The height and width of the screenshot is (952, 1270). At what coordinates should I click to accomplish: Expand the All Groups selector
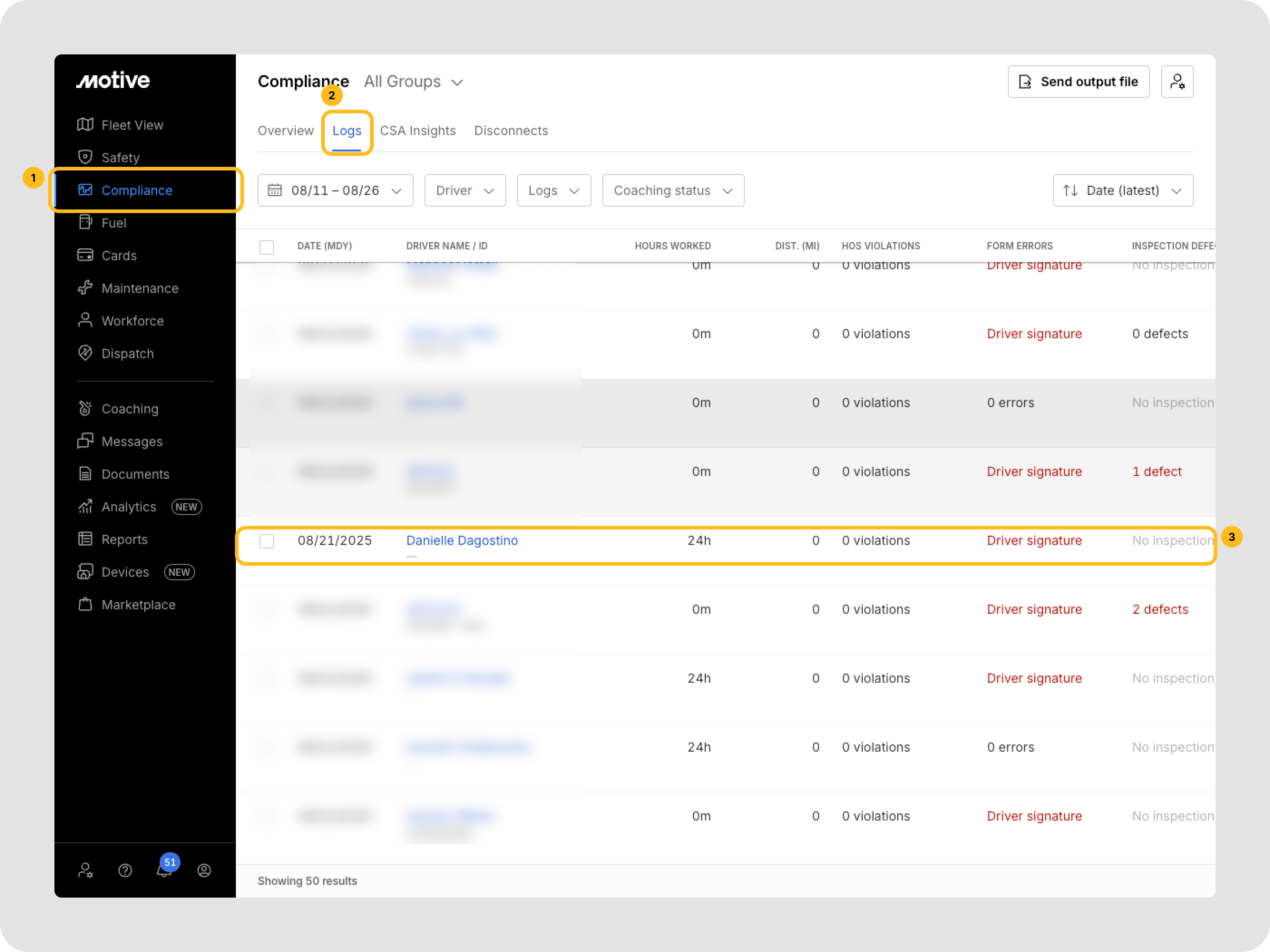tap(413, 82)
